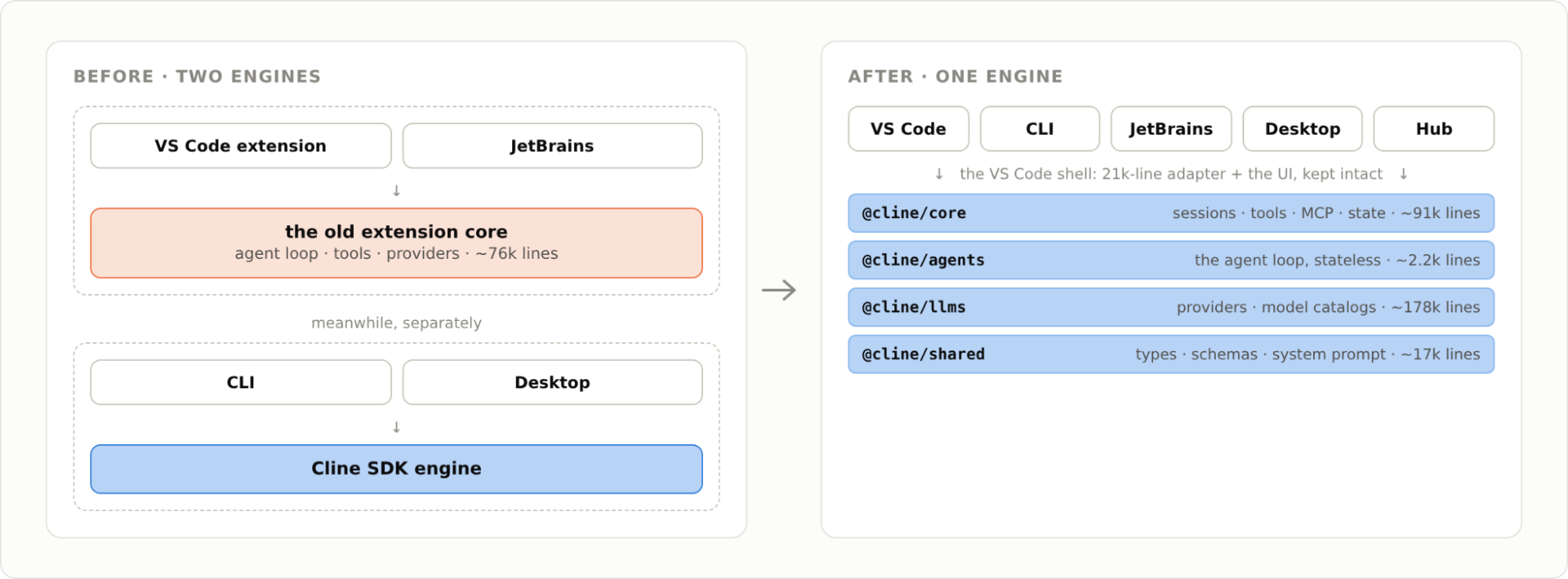This screenshot has width=1568, height=579.
Task: Click "types · schemas · system prompt · ~17k lines"
Action: point(1308,355)
